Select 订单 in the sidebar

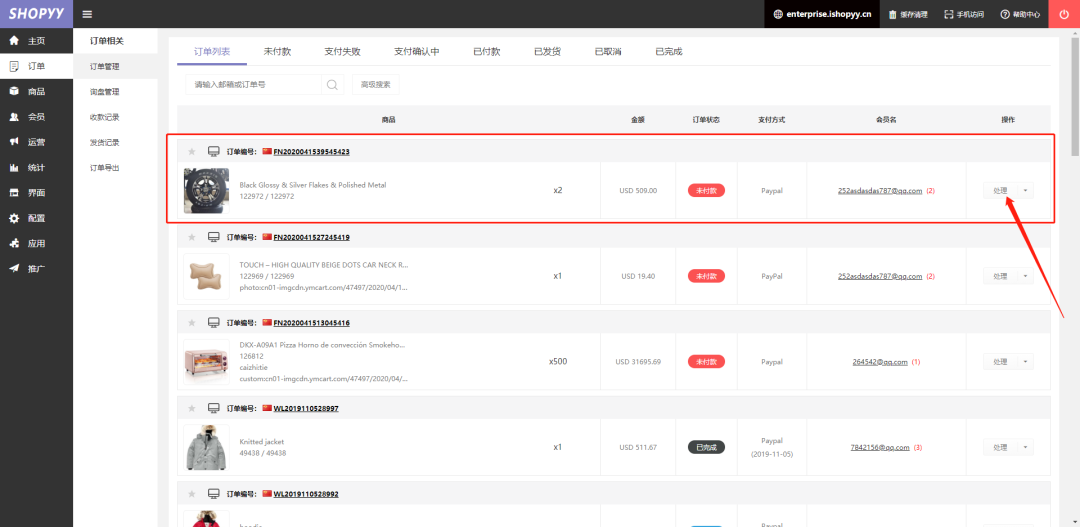pyautogui.click(x=37, y=66)
